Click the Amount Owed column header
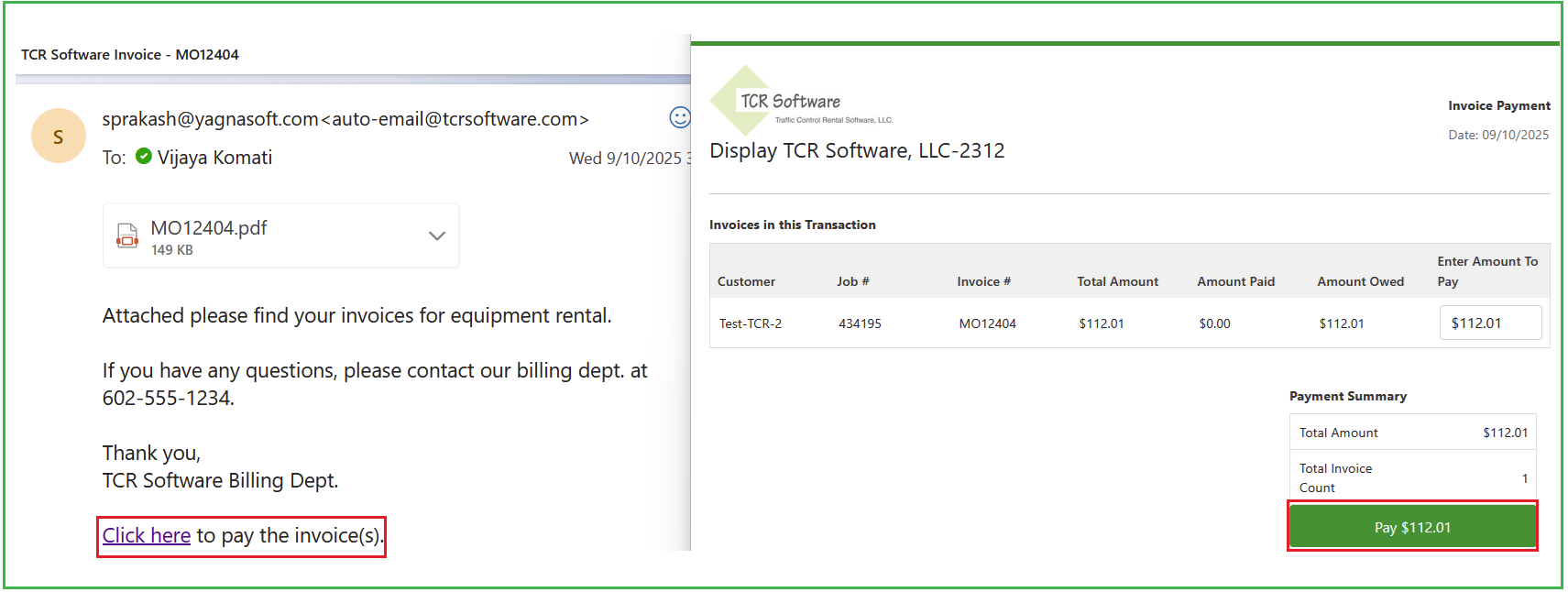Screen dimensions: 1568x592 (1360, 281)
